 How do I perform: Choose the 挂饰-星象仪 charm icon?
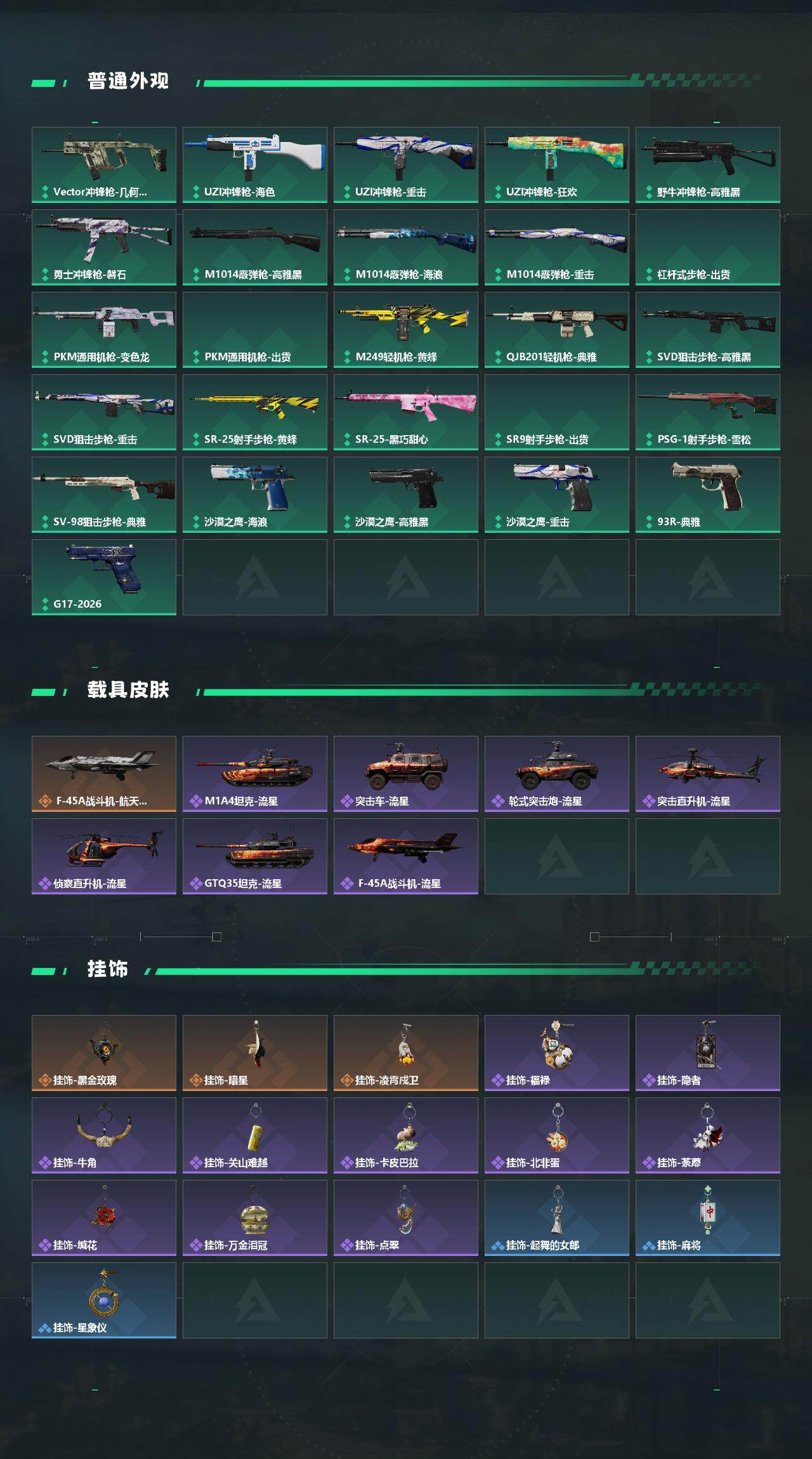(x=104, y=1300)
